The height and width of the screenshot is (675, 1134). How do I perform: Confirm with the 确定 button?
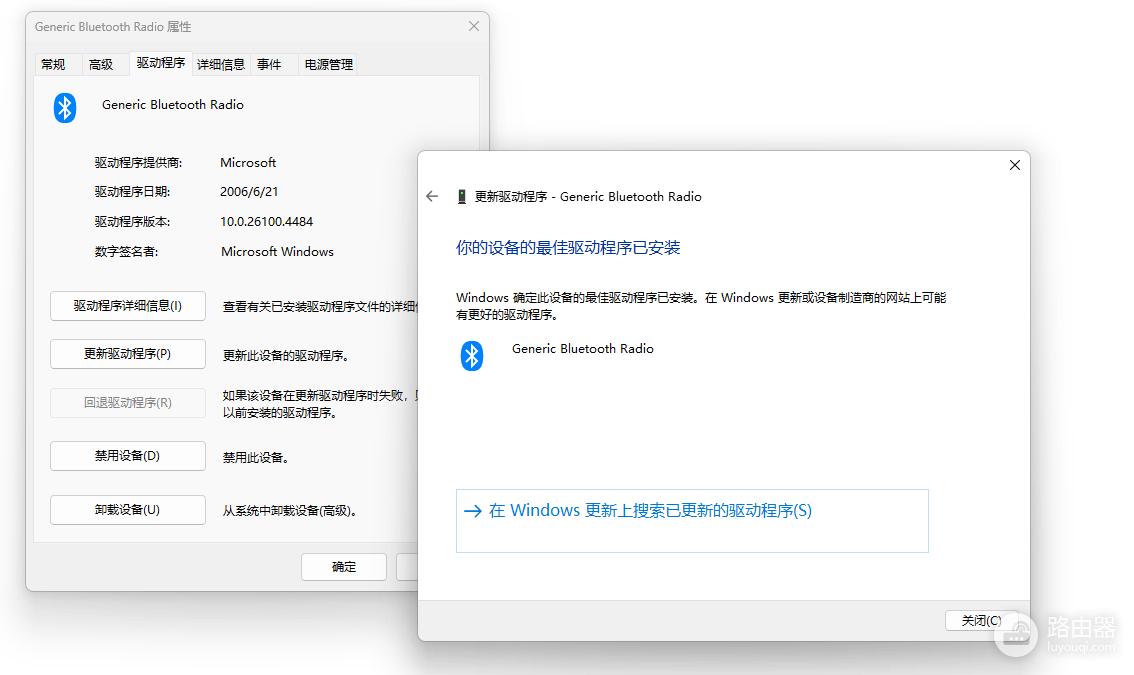[344, 566]
